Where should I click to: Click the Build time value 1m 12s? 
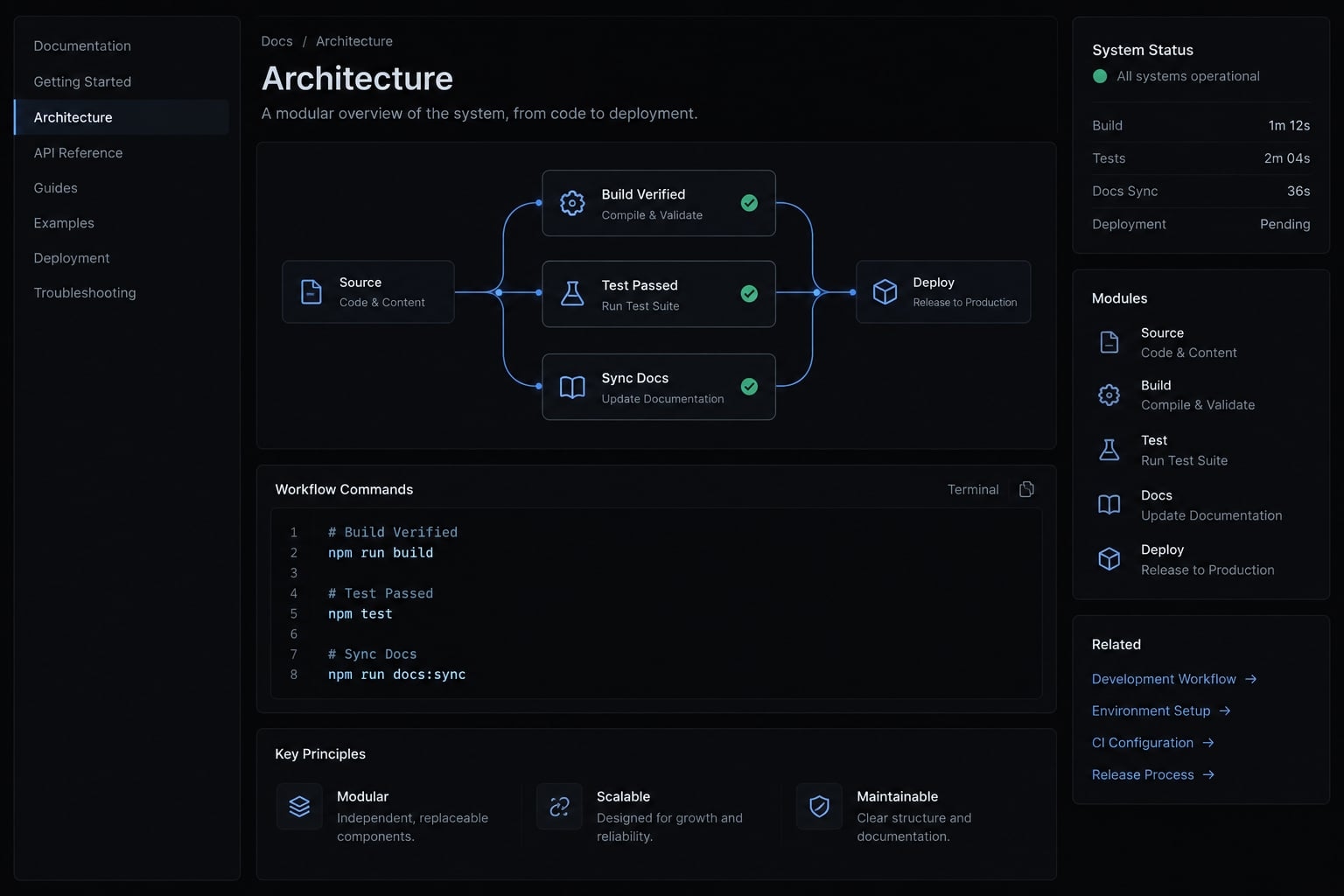click(1289, 125)
